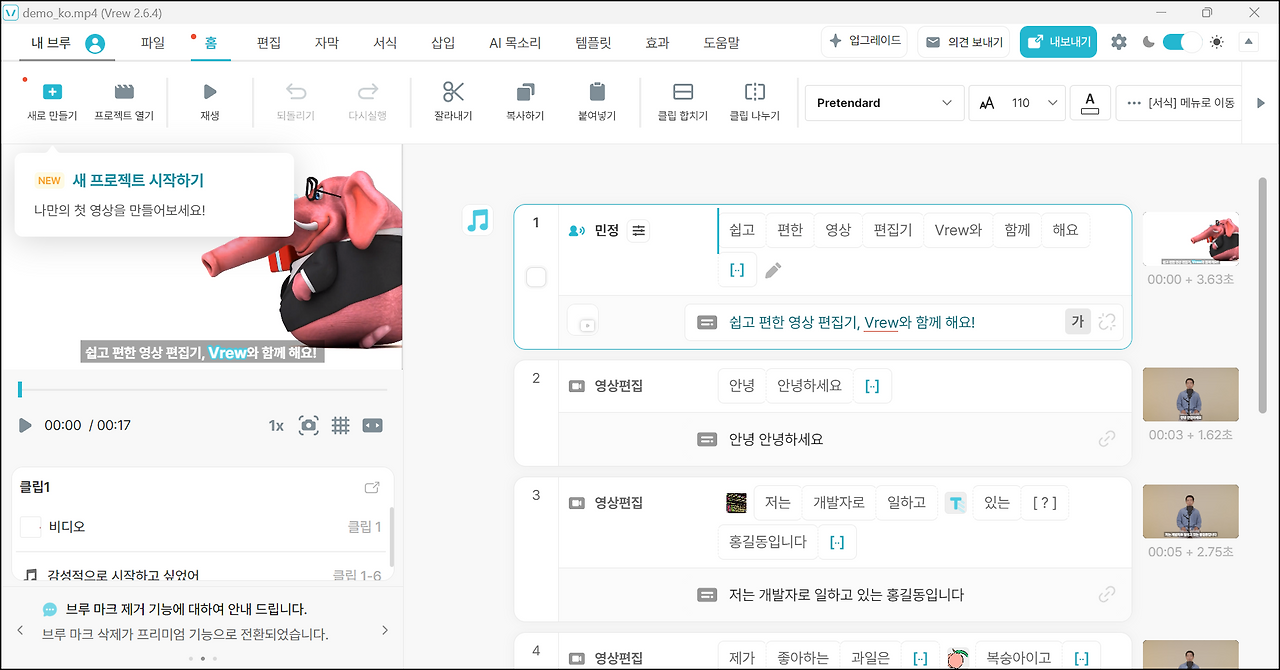
Task: Click the video insert icon in clip 1 caption row
Action: (x=583, y=322)
